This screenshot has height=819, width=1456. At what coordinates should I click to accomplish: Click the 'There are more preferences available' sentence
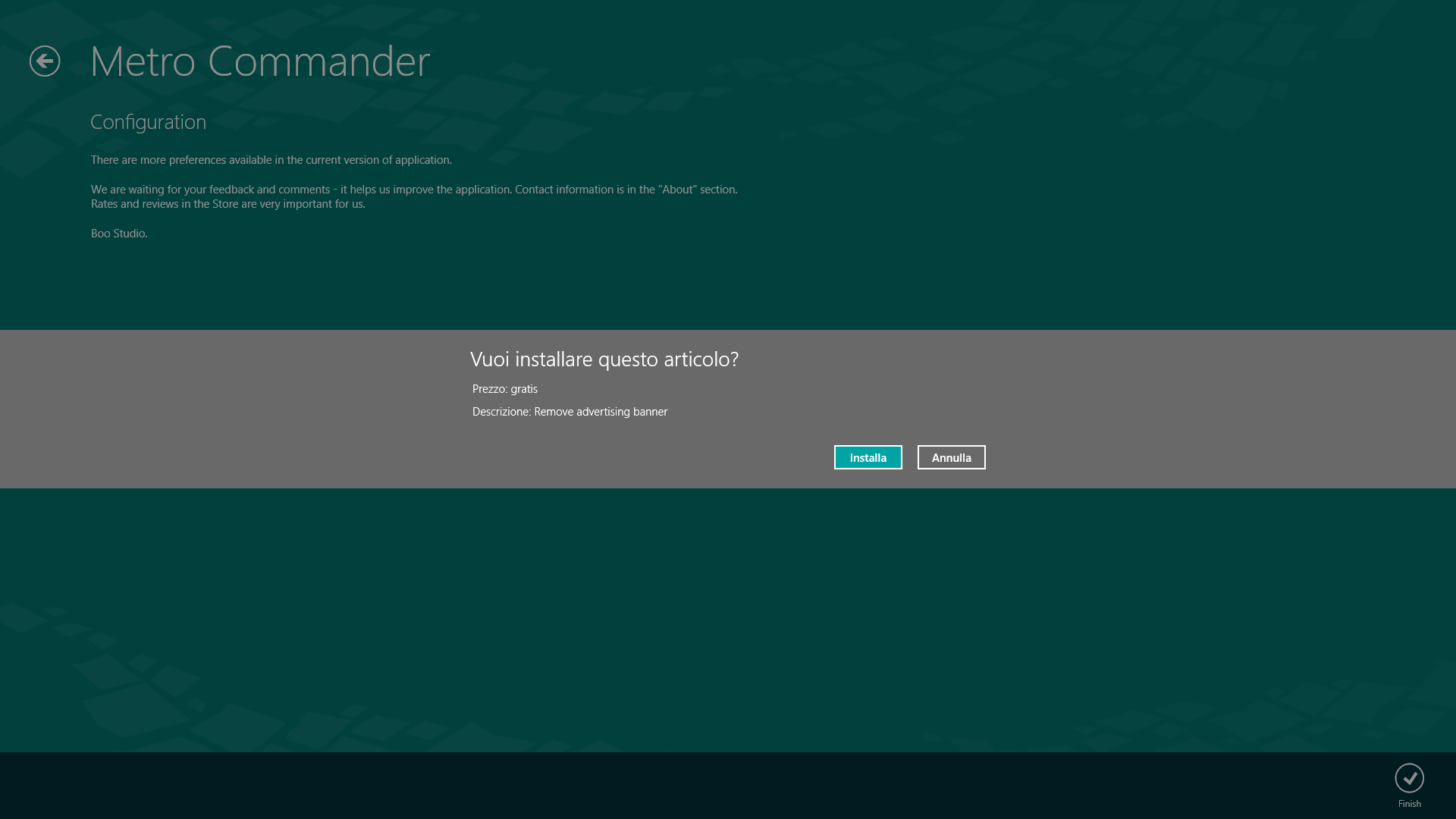pyautogui.click(x=271, y=160)
